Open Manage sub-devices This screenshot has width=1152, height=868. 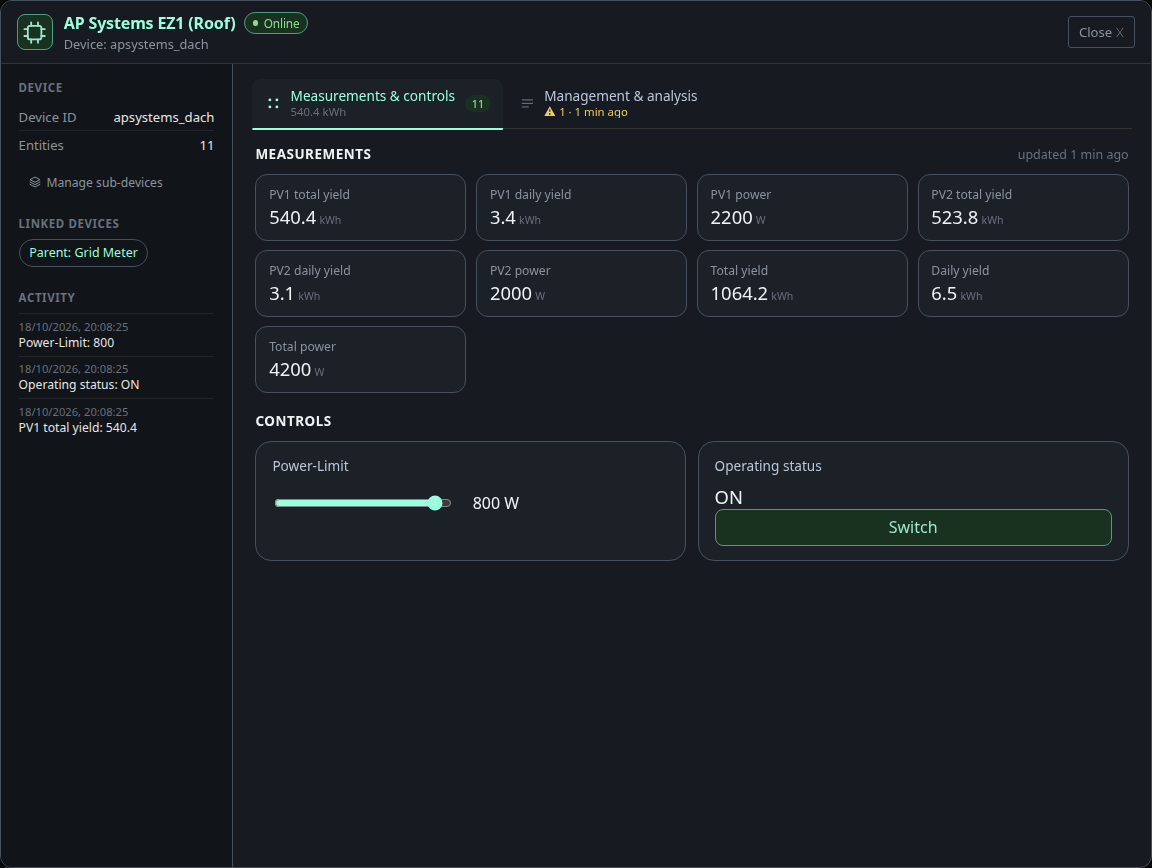pyautogui.click(x=96, y=182)
